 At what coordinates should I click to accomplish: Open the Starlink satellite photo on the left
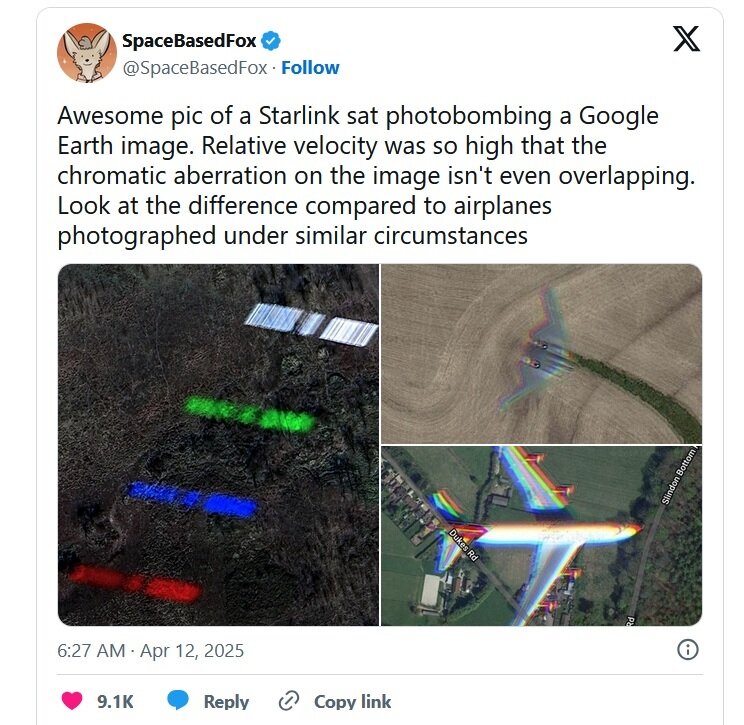pyautogui.click(x=218, y=444)
